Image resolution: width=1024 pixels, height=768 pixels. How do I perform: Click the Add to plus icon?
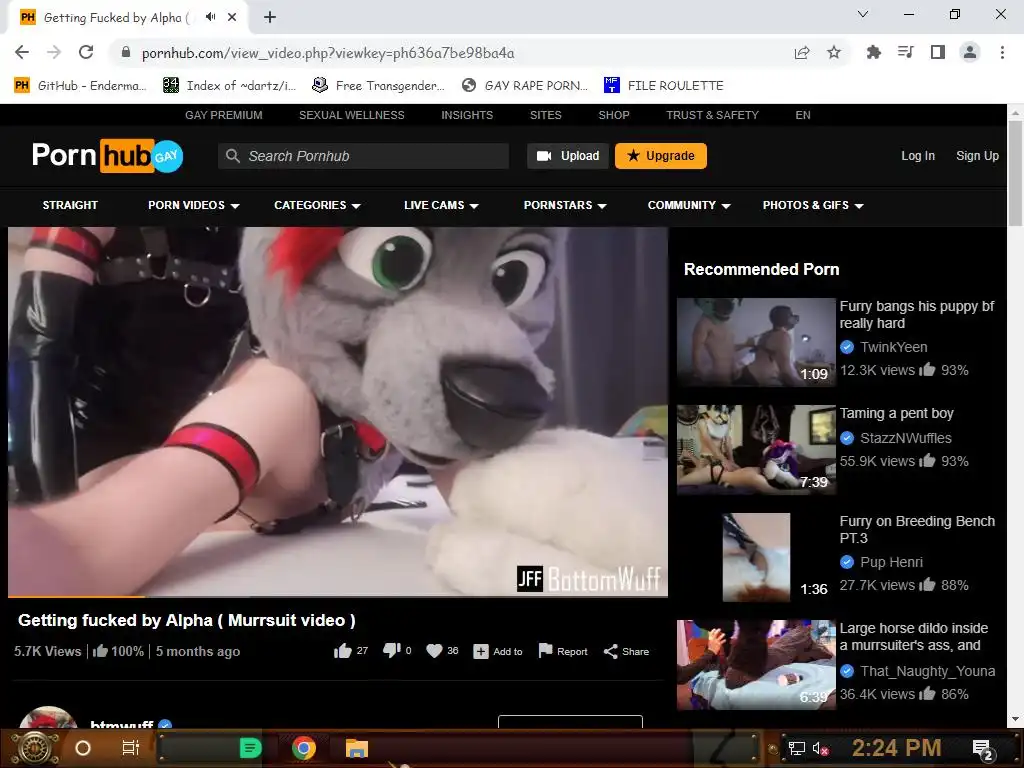click(x=481, y=651)
